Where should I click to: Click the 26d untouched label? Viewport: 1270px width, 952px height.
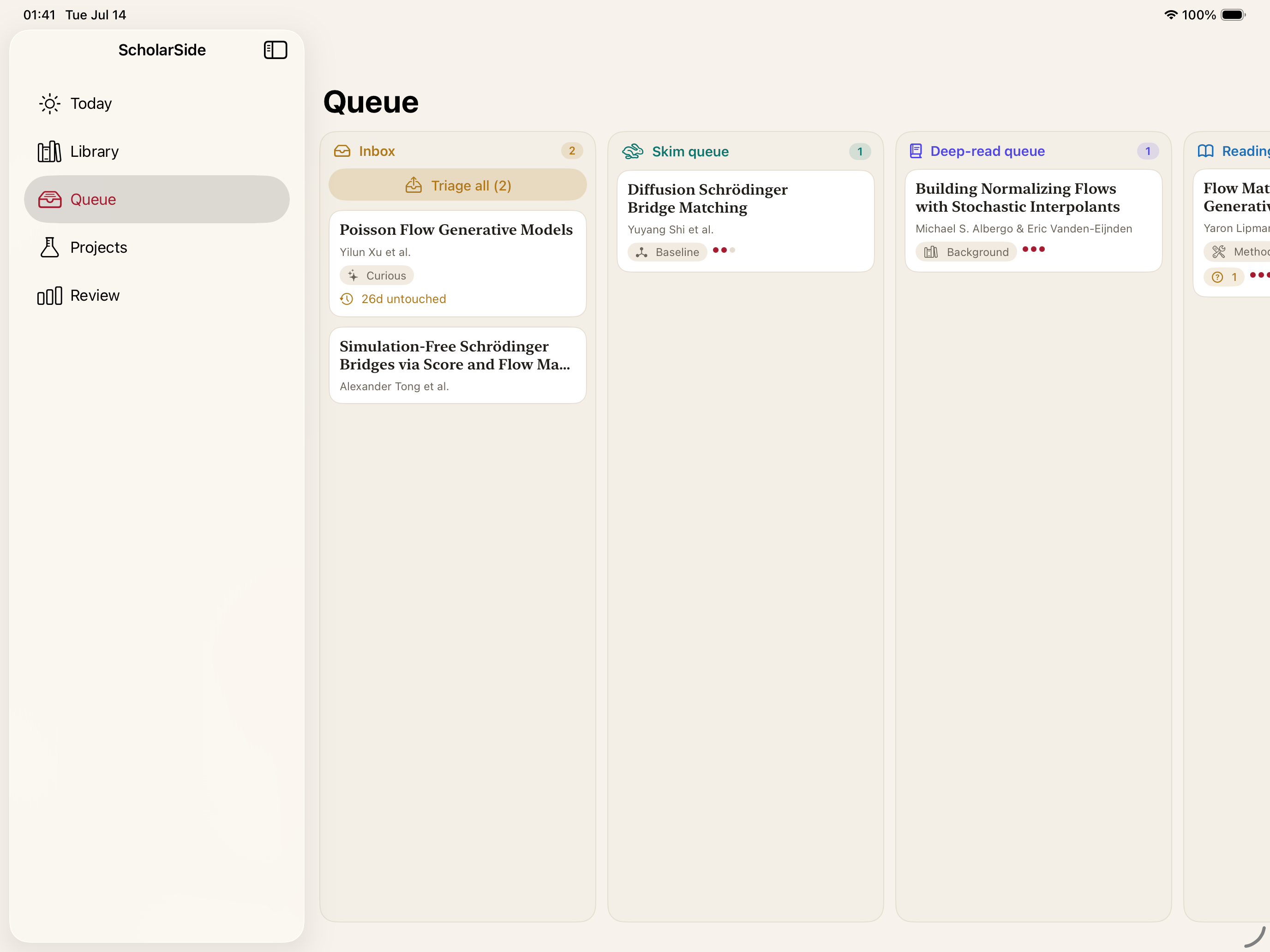click(x=404, y=299)
